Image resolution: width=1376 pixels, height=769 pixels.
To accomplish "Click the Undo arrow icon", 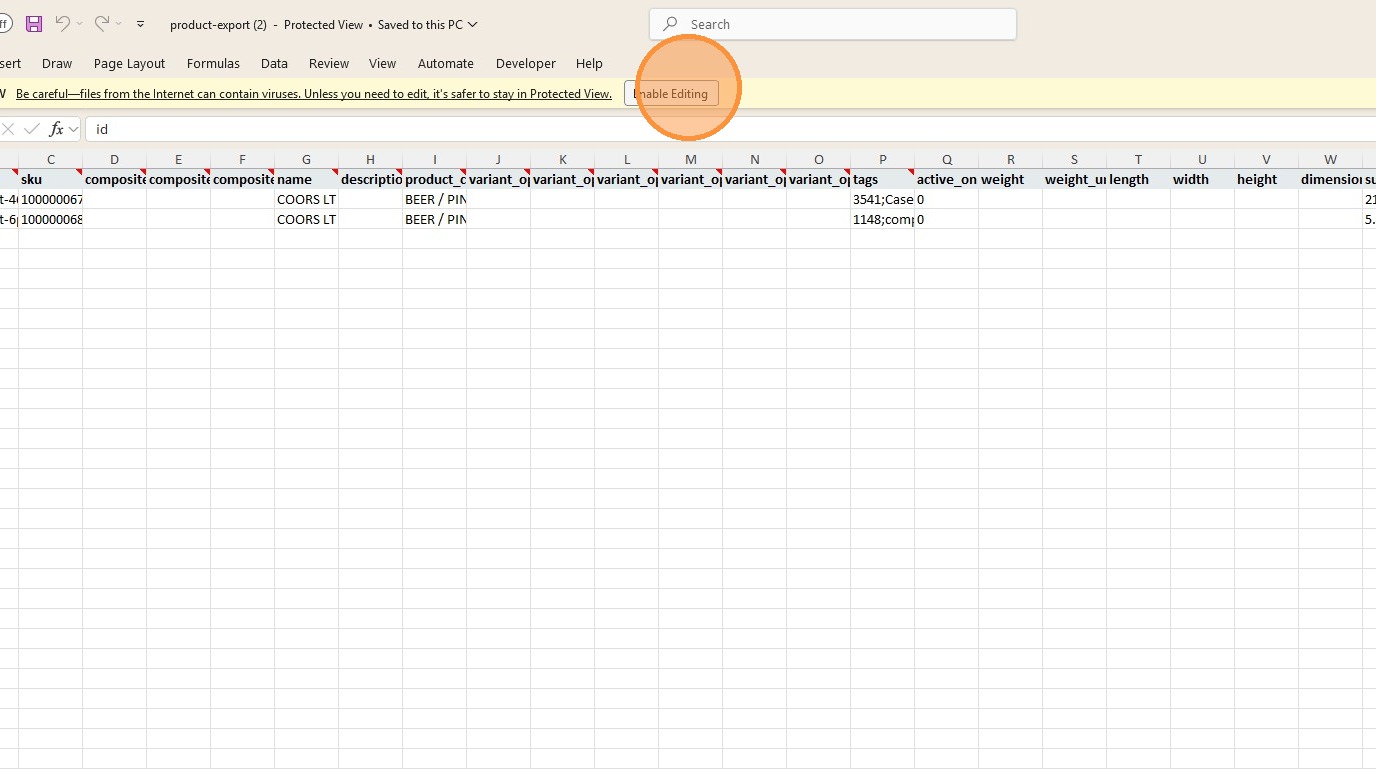I will click(x=63, y=24).
